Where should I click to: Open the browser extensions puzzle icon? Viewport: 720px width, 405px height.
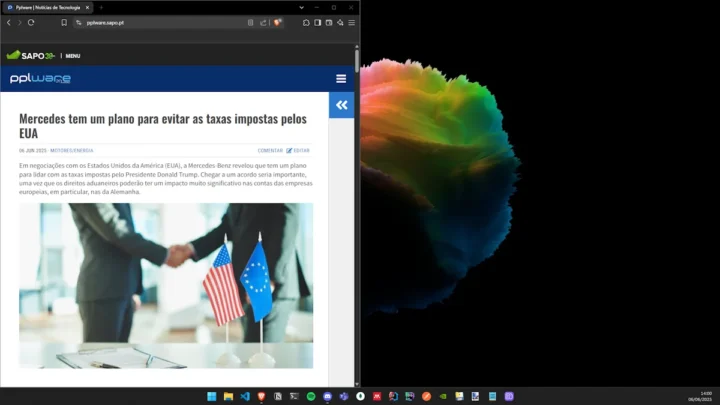(x=306, y=22)
